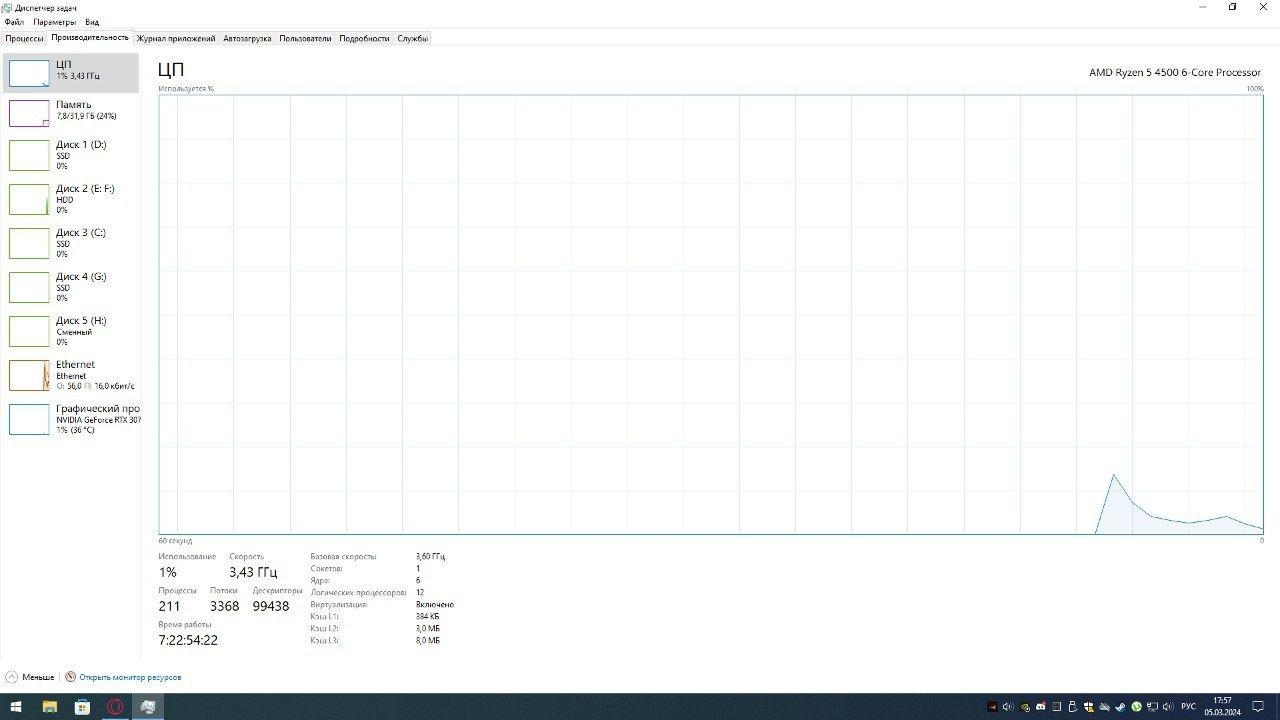Click the process count 211
The height and width of the screenshot is (720, 1280).
coord(169,606)
